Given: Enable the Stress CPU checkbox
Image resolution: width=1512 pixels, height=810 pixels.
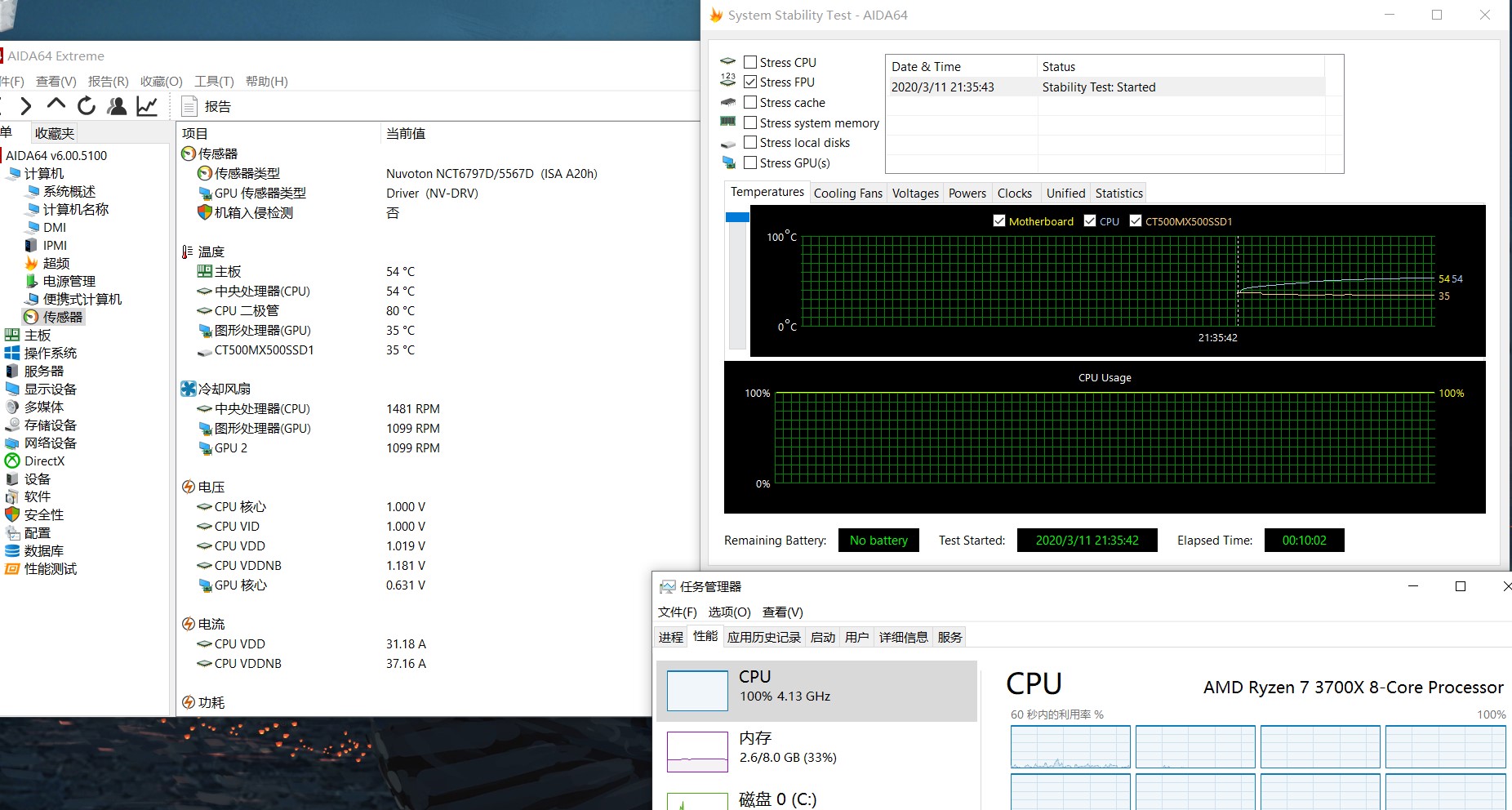Looking at the screenshot, I should pyautogui.click(x=750, y=62).
